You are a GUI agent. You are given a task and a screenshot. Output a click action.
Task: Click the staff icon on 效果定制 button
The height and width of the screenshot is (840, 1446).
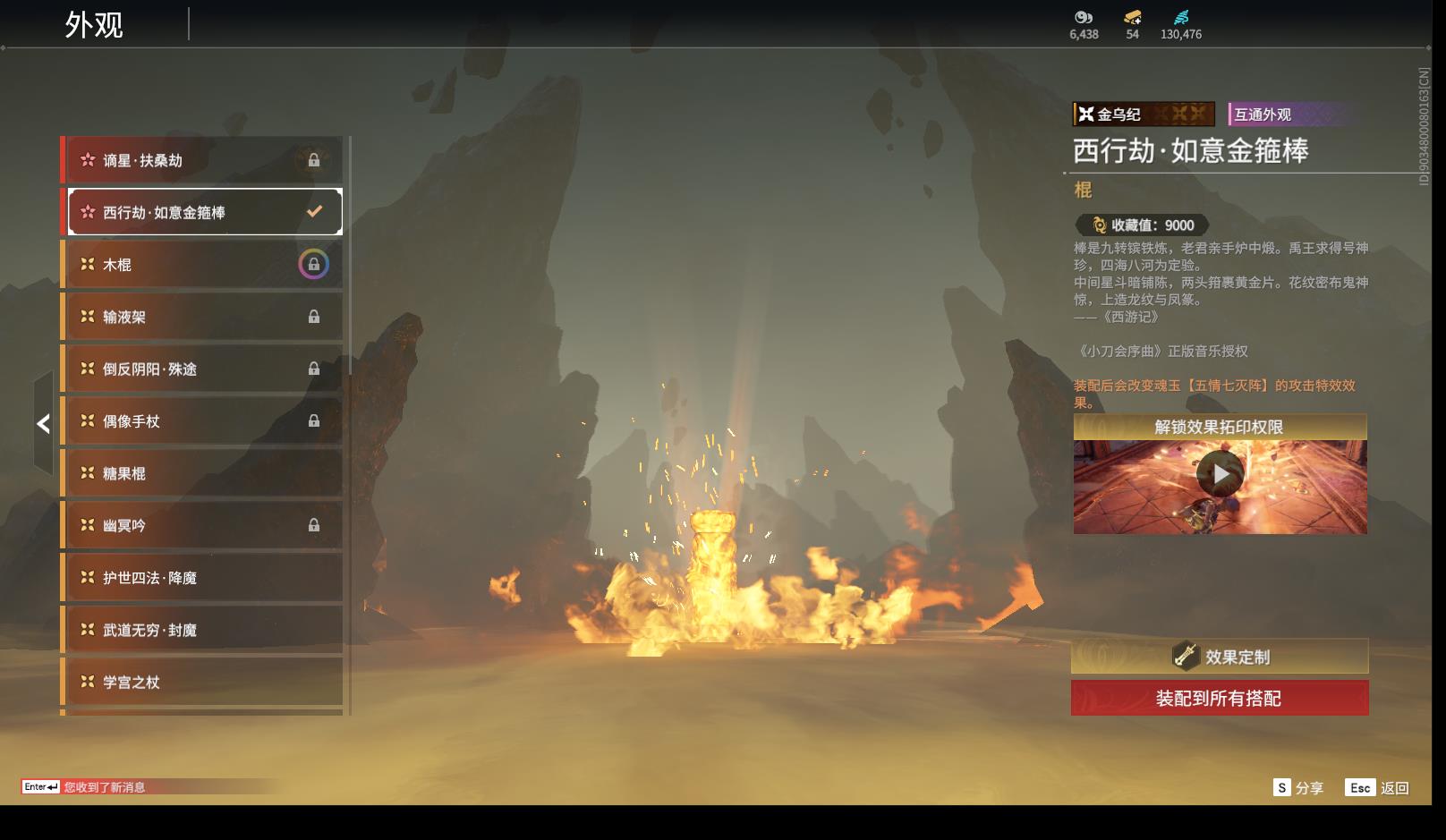click(1186, 656)
